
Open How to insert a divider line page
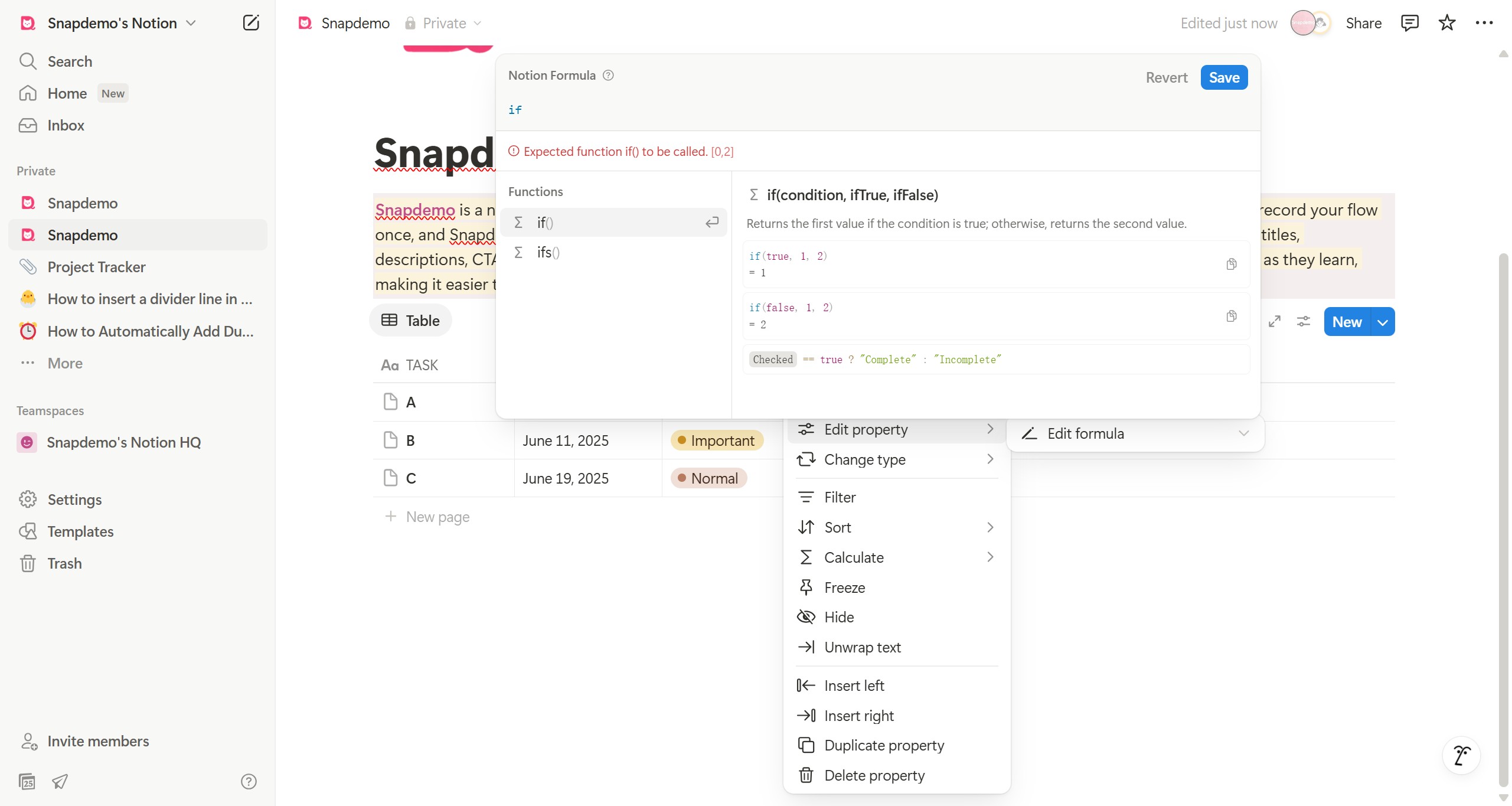tap(137, 299)
